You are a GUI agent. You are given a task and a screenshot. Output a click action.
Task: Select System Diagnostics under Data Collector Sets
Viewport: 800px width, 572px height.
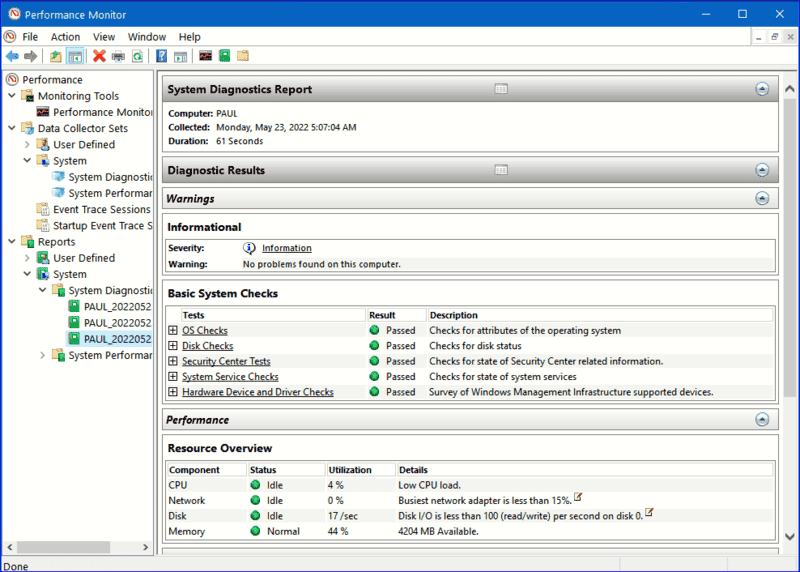(x=102, y=177)
